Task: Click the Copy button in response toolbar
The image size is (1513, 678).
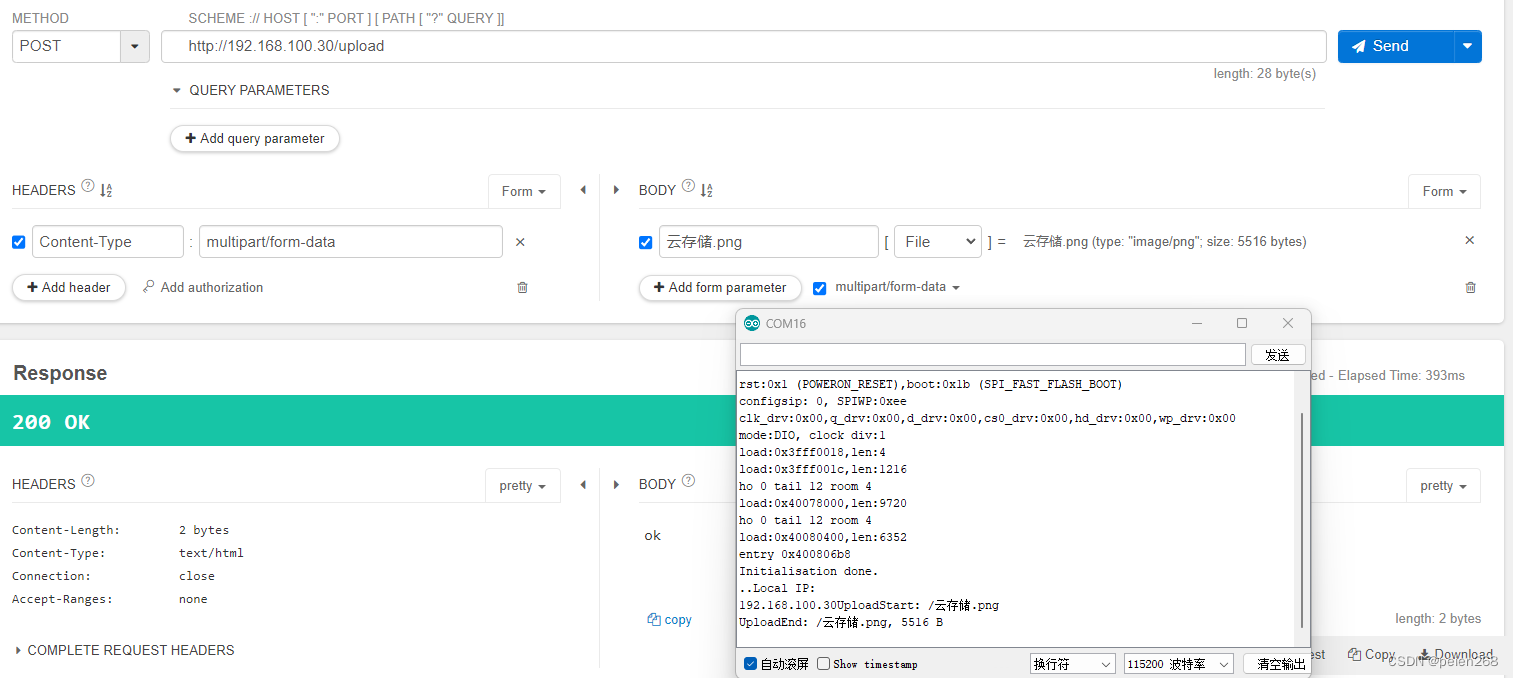Action: (1371, 654)
